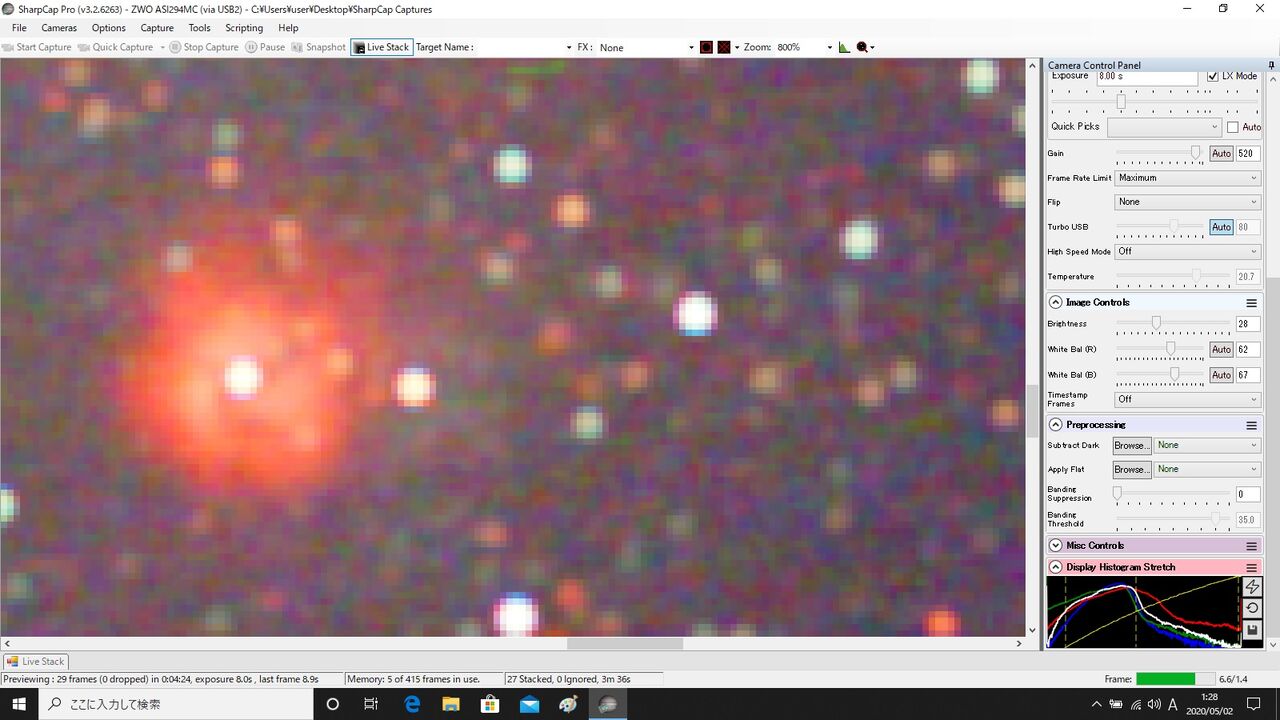Open the File menu
Viewport: 1280px width, 720px height.
pyautogui.click(x=19, y=28)
